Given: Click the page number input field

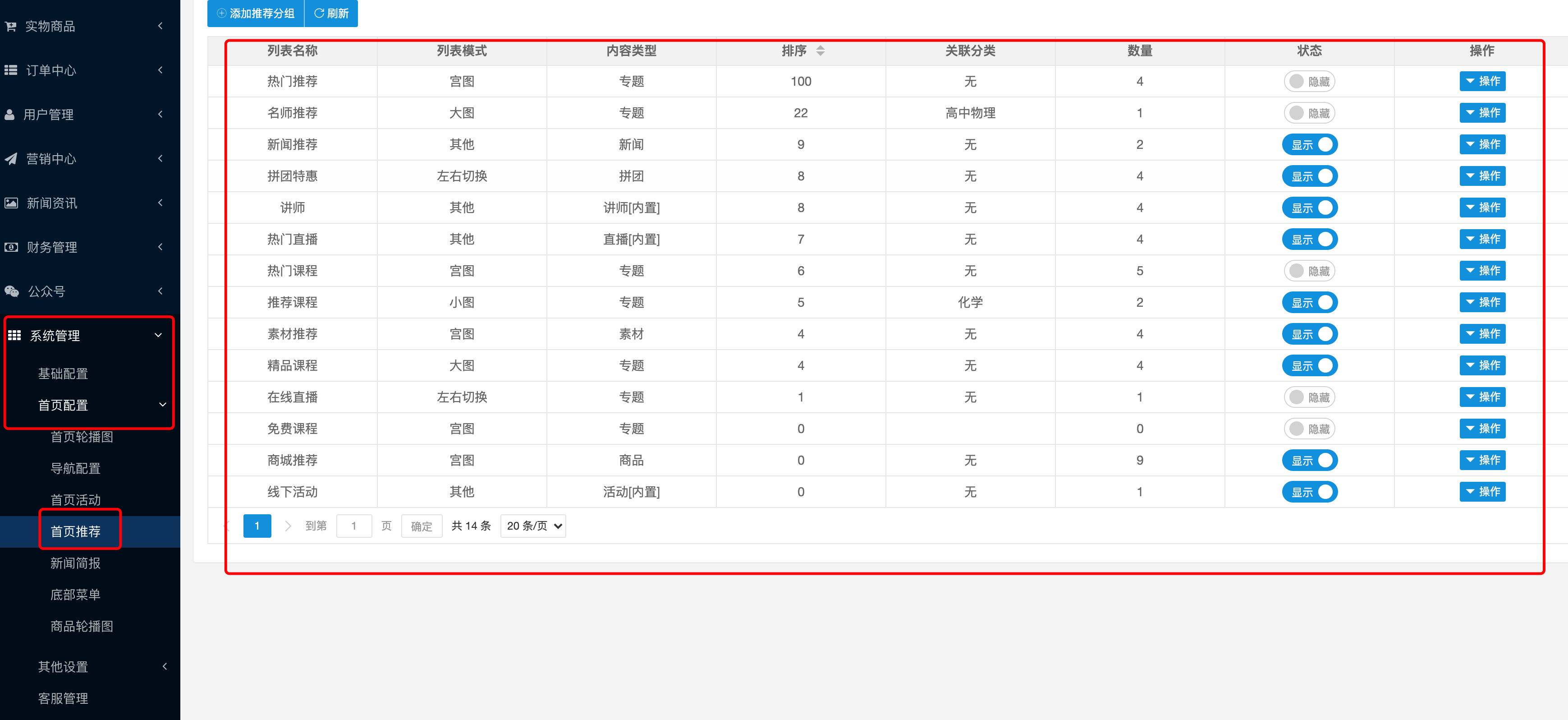Looking at the screenshot, I should tap(353, 526).
